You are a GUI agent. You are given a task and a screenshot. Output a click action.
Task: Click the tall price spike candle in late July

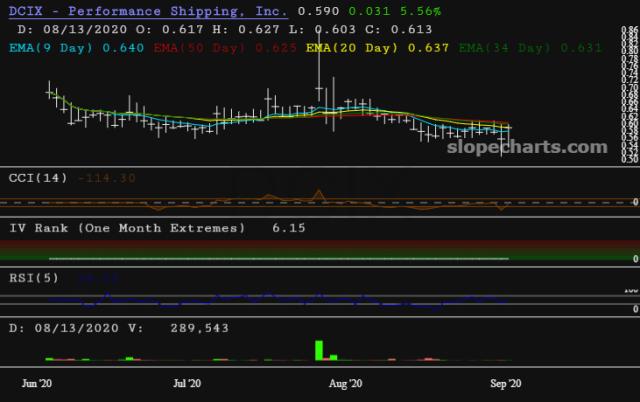(319, 65)
